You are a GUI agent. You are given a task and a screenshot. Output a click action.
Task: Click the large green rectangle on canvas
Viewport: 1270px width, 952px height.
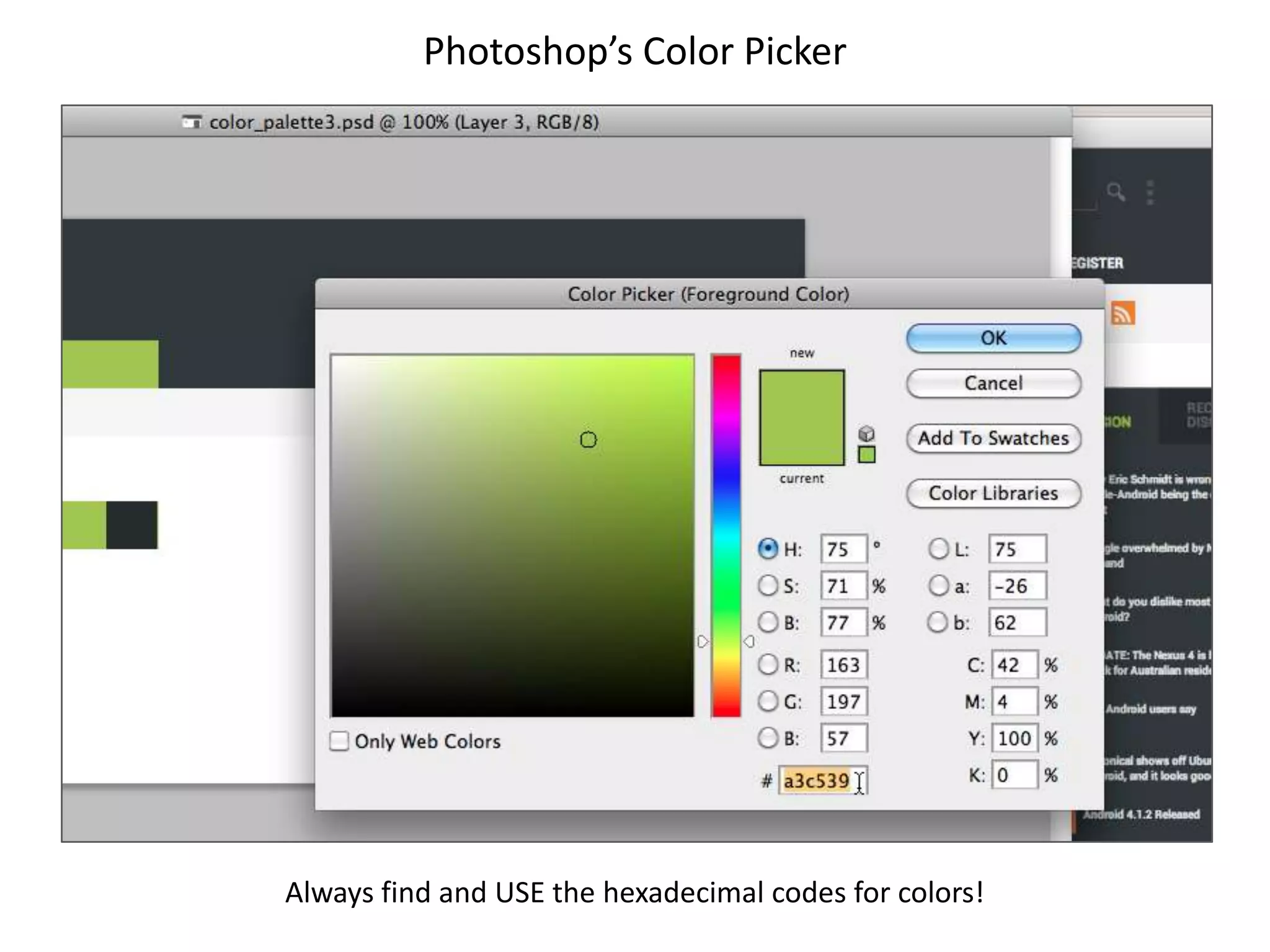(x=110, y=364)
